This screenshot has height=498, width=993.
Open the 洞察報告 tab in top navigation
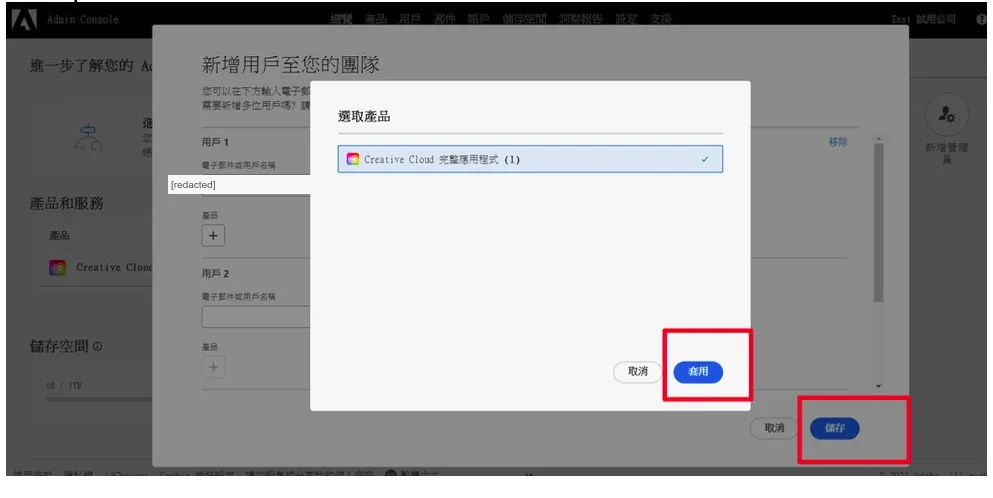tap(581, 19)
